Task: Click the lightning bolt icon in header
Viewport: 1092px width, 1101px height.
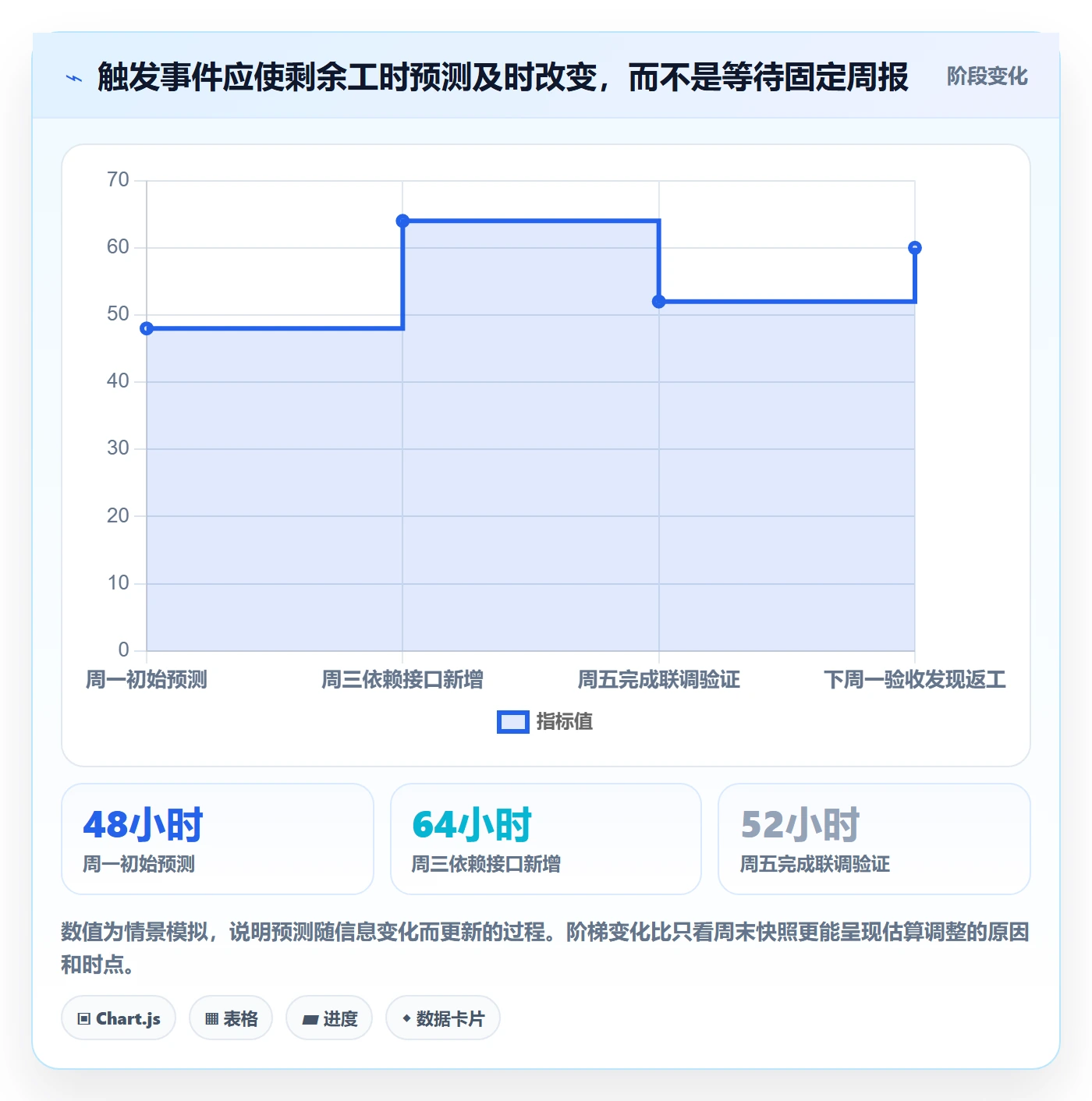Action: coord(74,78)
